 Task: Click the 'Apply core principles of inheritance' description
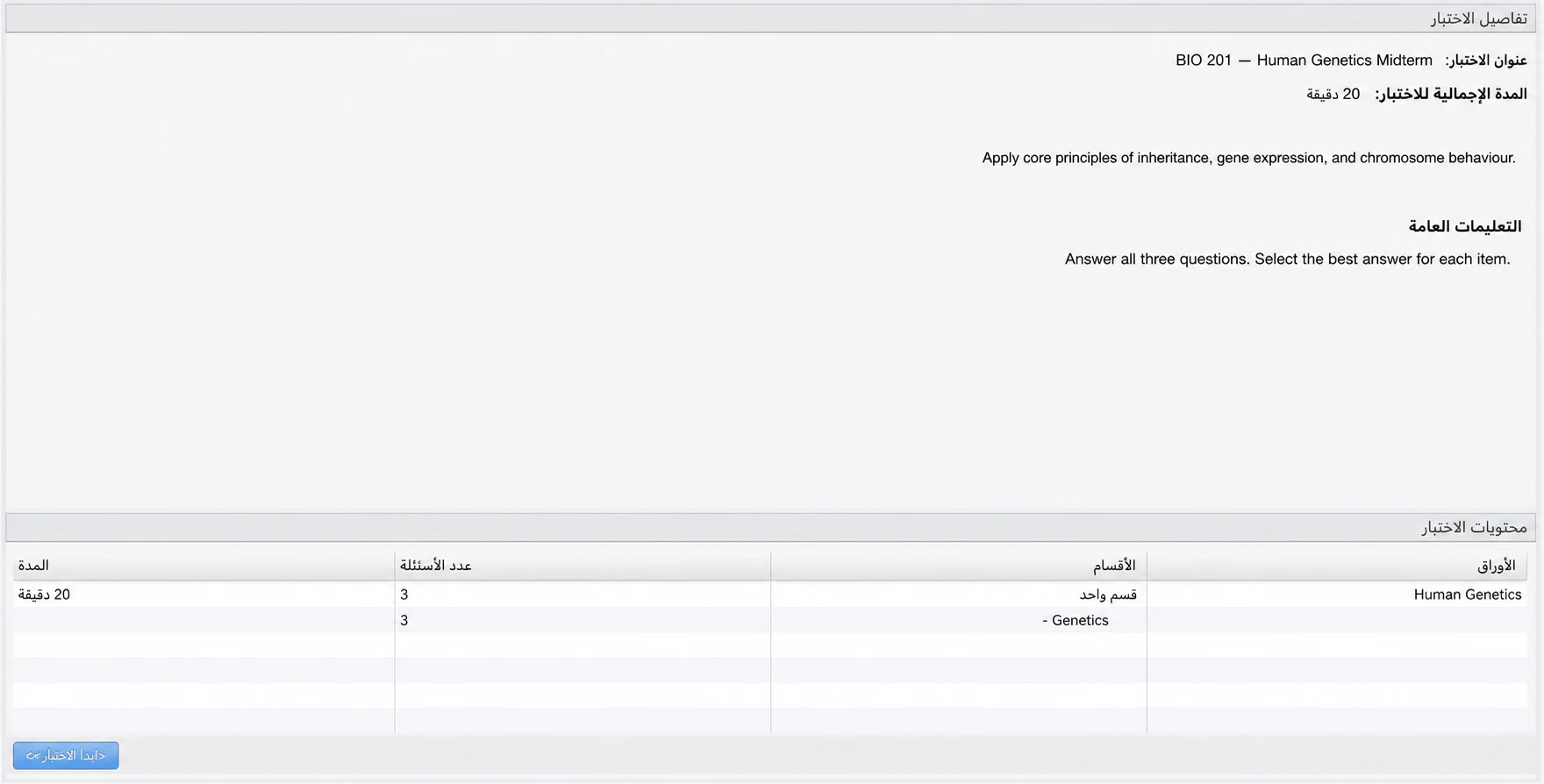(x=1249, y=158)
